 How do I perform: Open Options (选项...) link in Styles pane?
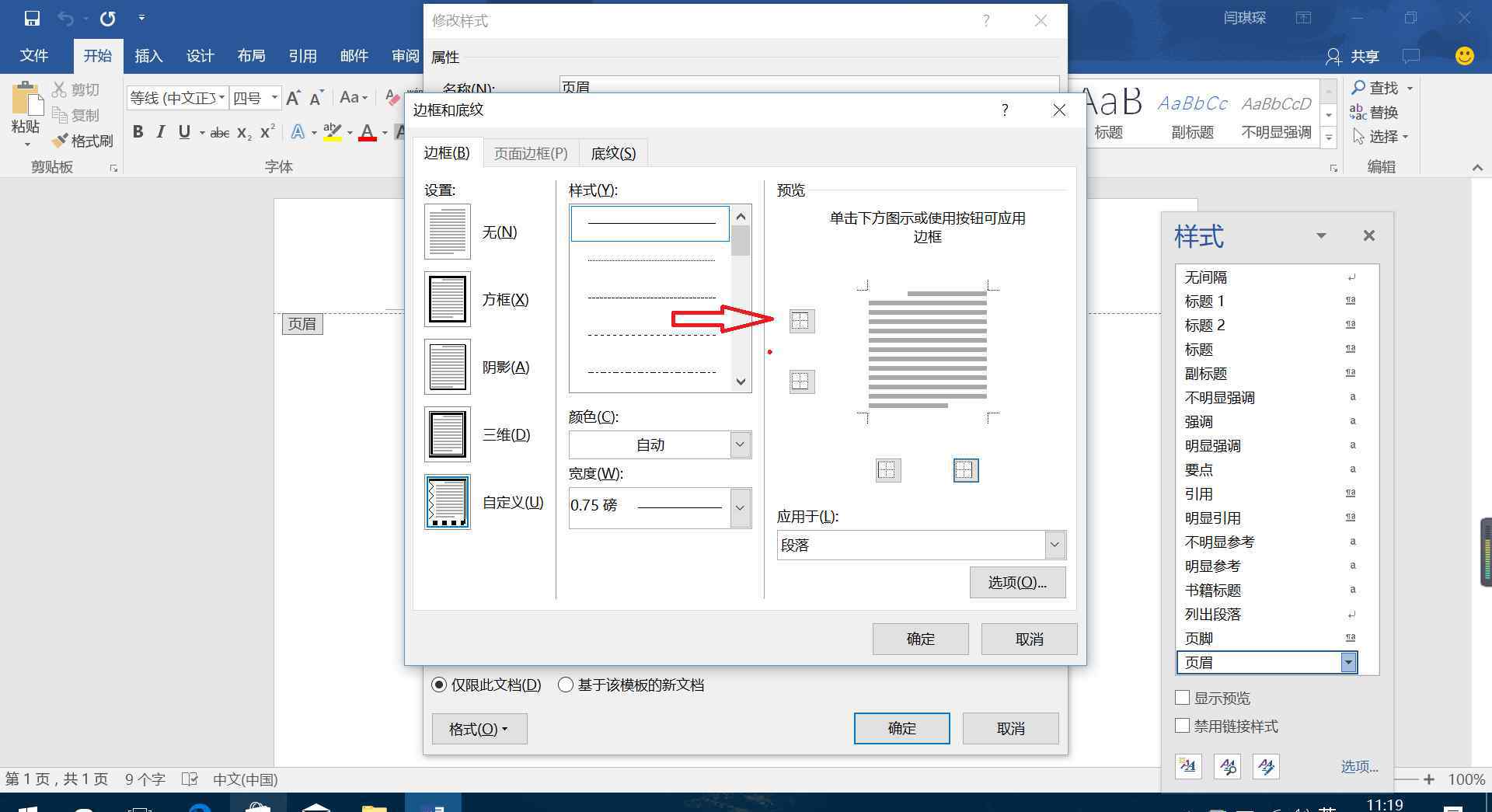[x=1359, y=767]
